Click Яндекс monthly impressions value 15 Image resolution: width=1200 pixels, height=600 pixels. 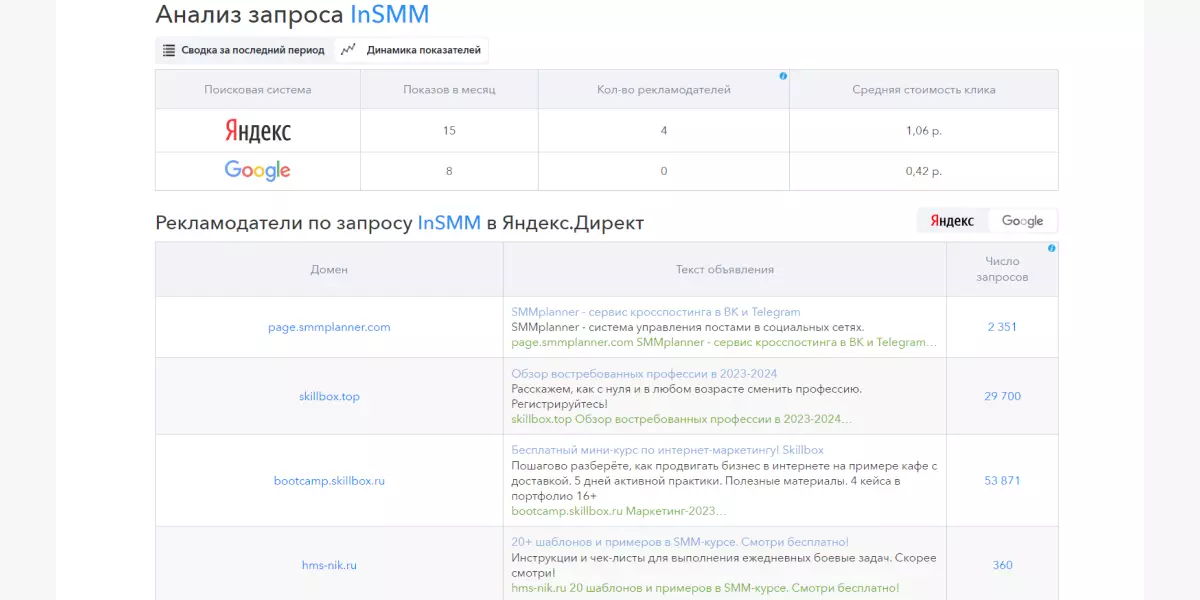[x=449, y=131]
